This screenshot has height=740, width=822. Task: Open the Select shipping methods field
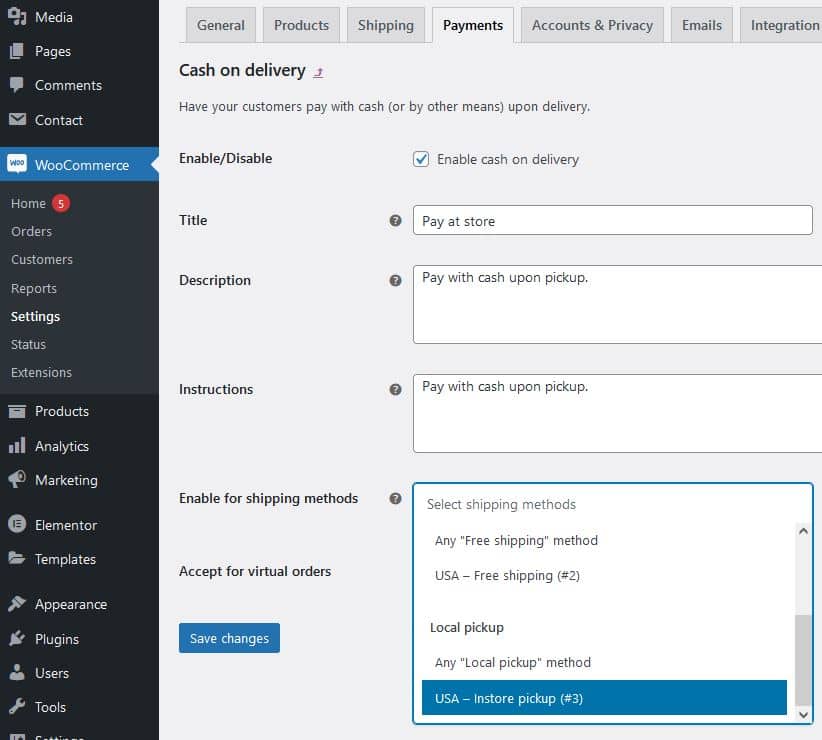(x=612, y=504)
